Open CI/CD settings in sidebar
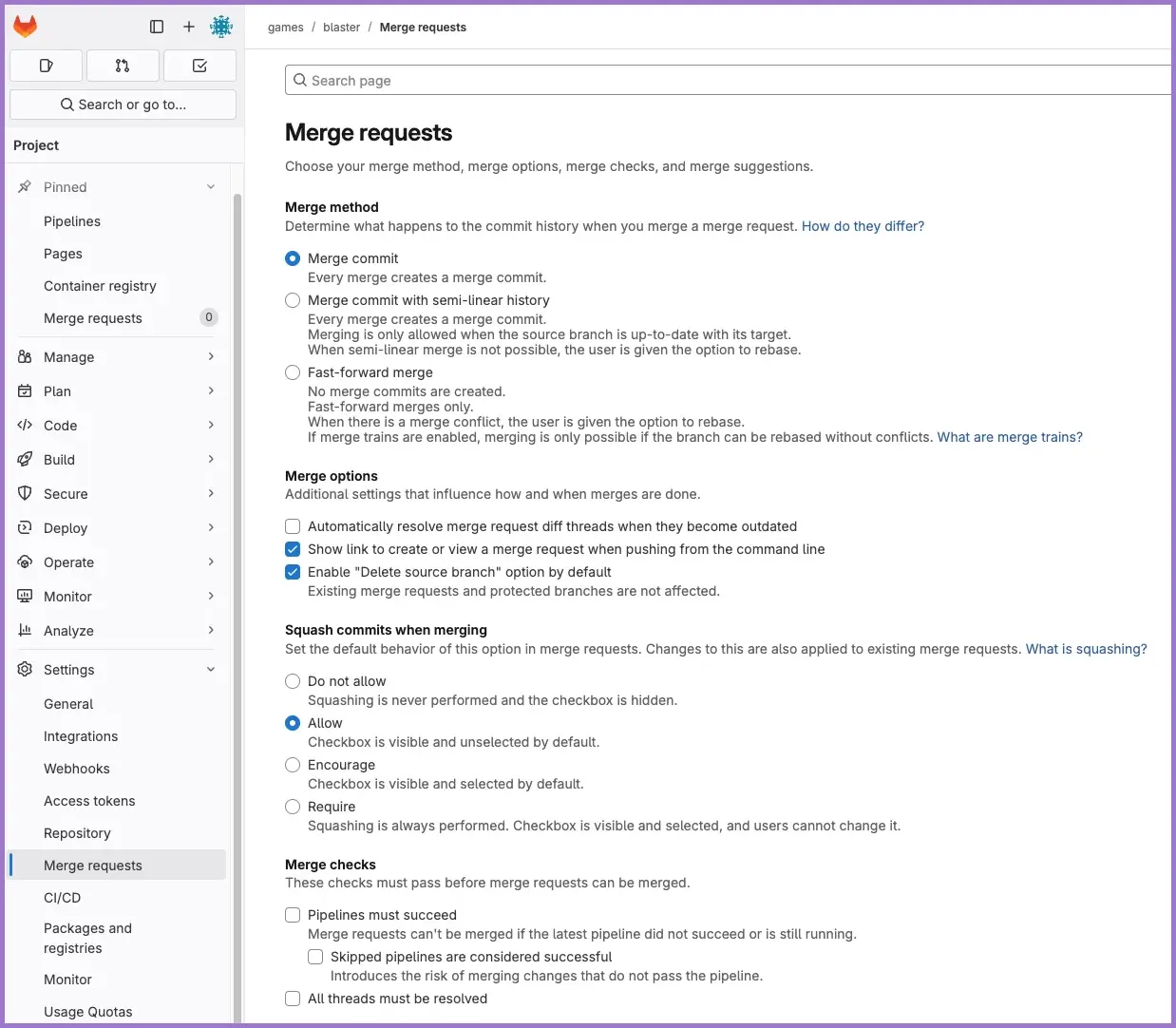Image resolution: width=1176 pixels, height=1028 pixels. (x=63, y=898)
